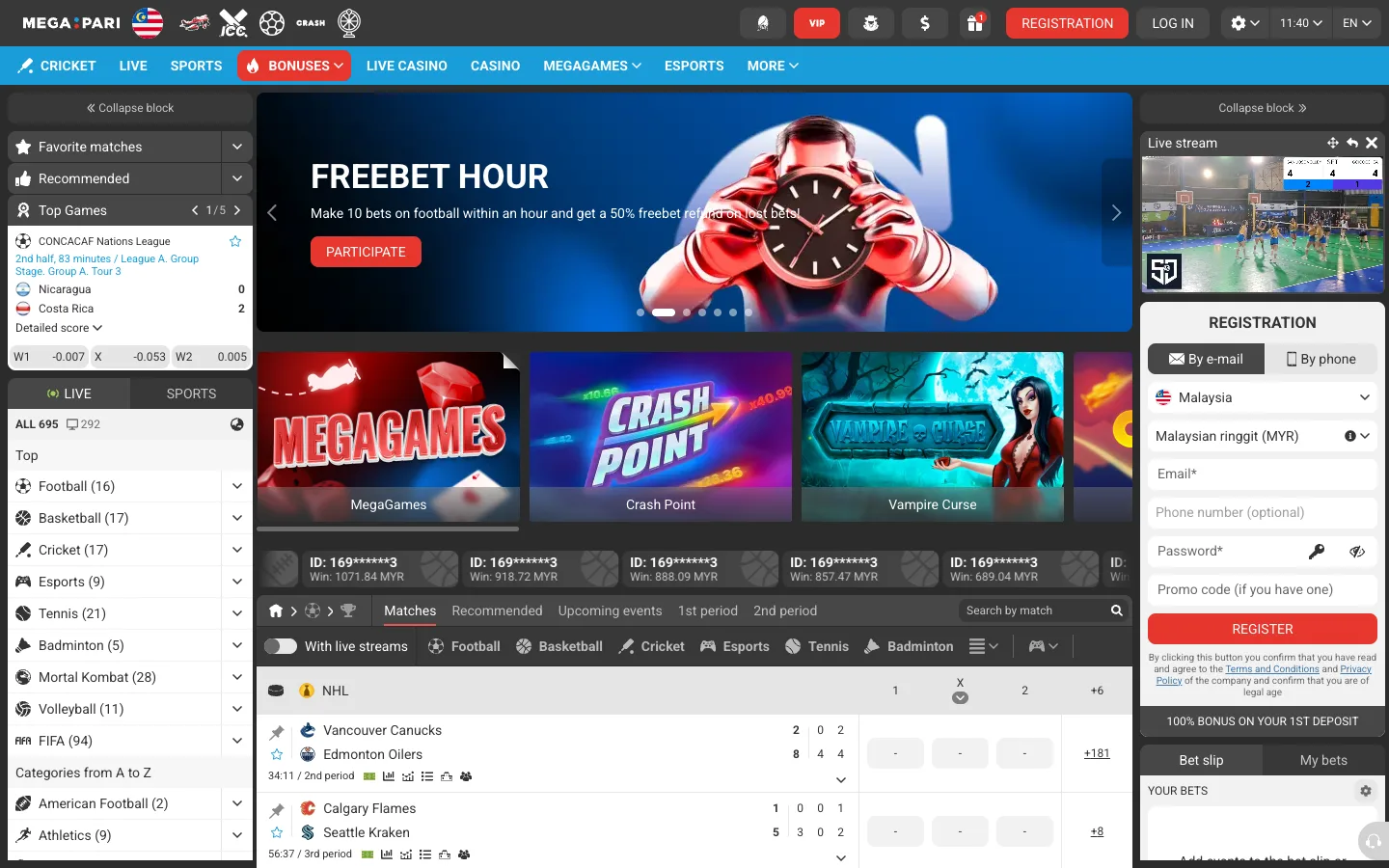
Task: Move the Live stream window with cross-arrows icon
Action: pos(1332,143)
